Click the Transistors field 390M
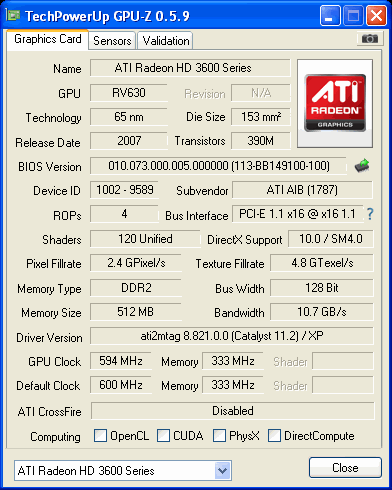The width and height of the screenshot is (392, 490). pyautogui.click(x=261, y=141)
